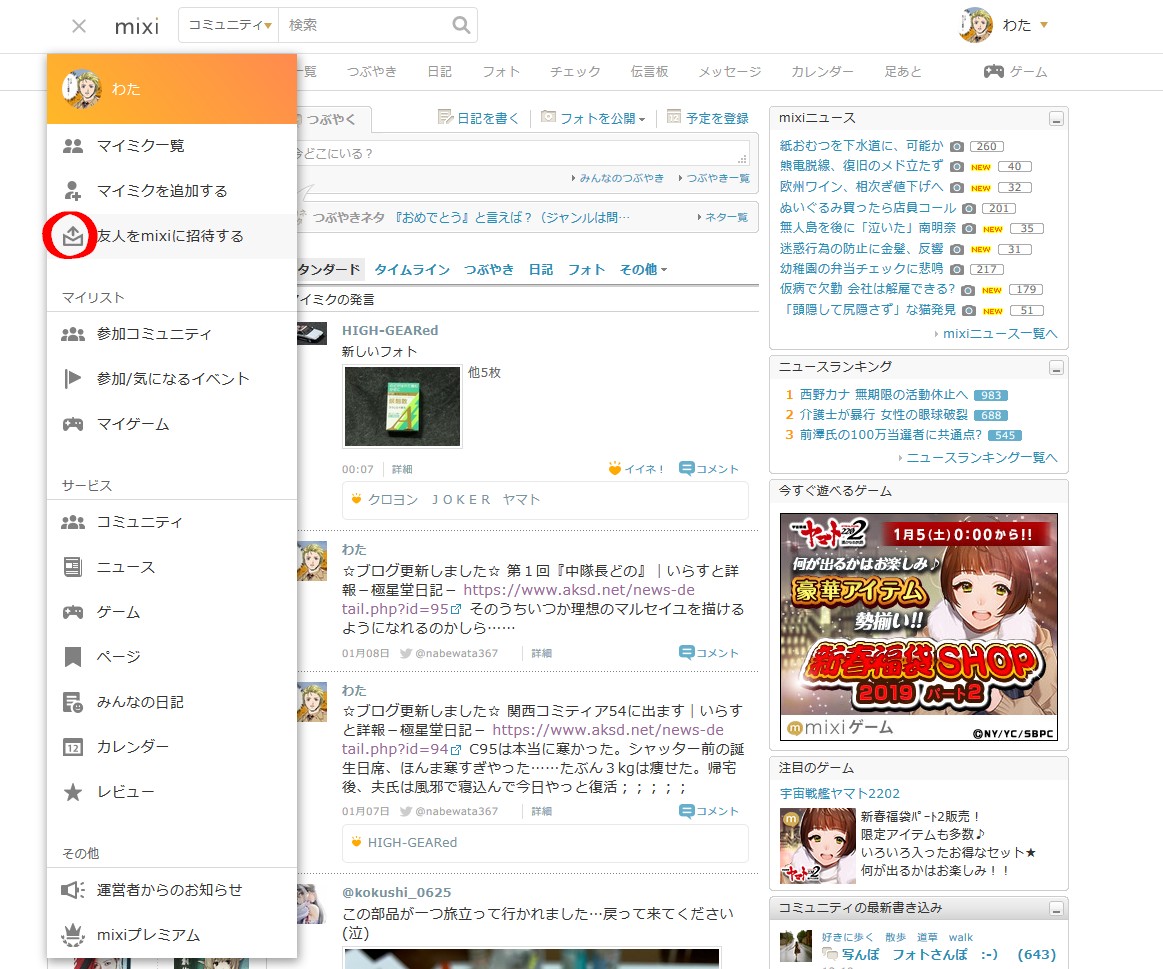Switch to the タイムライン feed tab

(412, 269)
